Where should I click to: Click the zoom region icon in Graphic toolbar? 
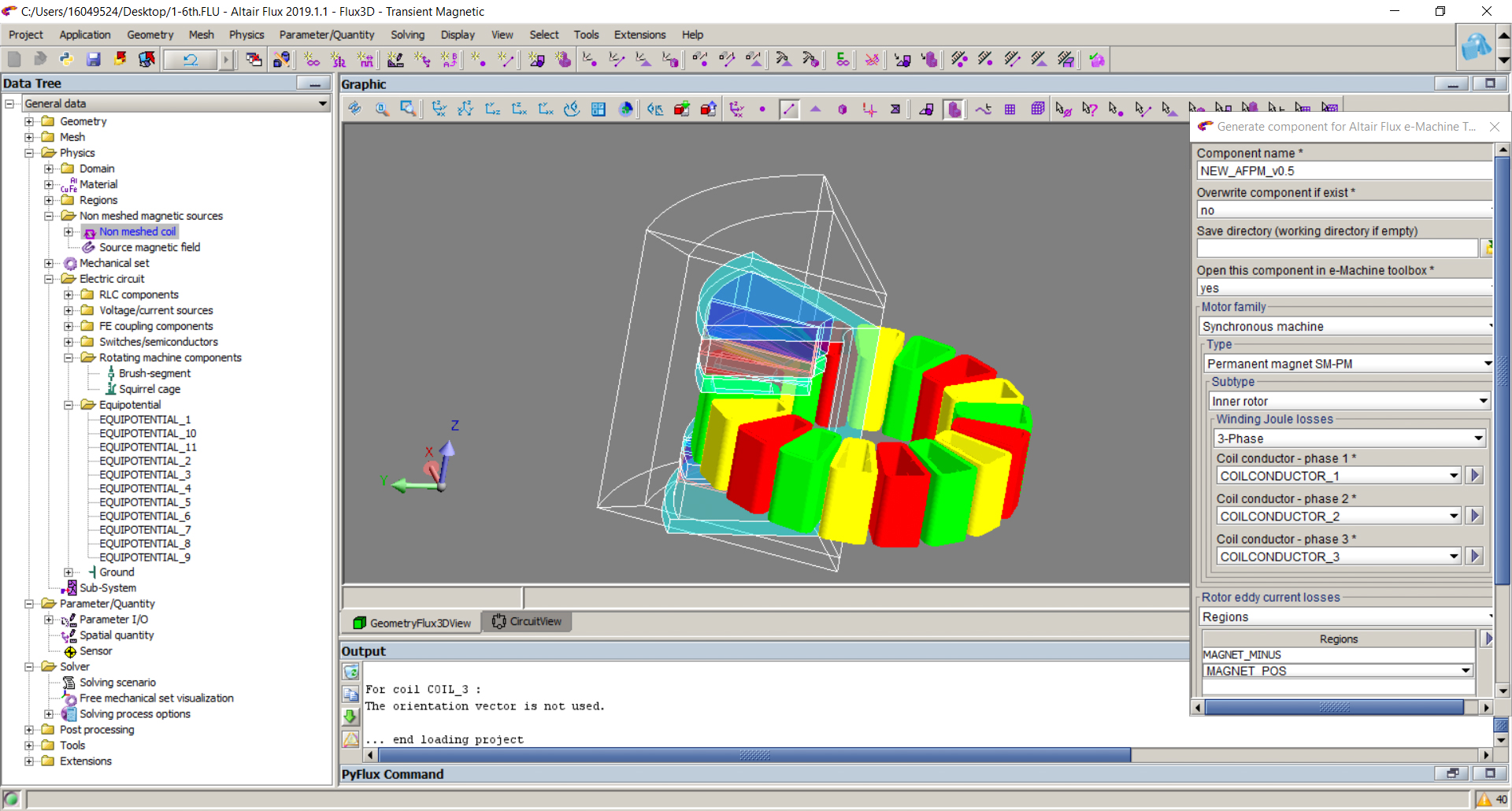click(x=408, y=109)
